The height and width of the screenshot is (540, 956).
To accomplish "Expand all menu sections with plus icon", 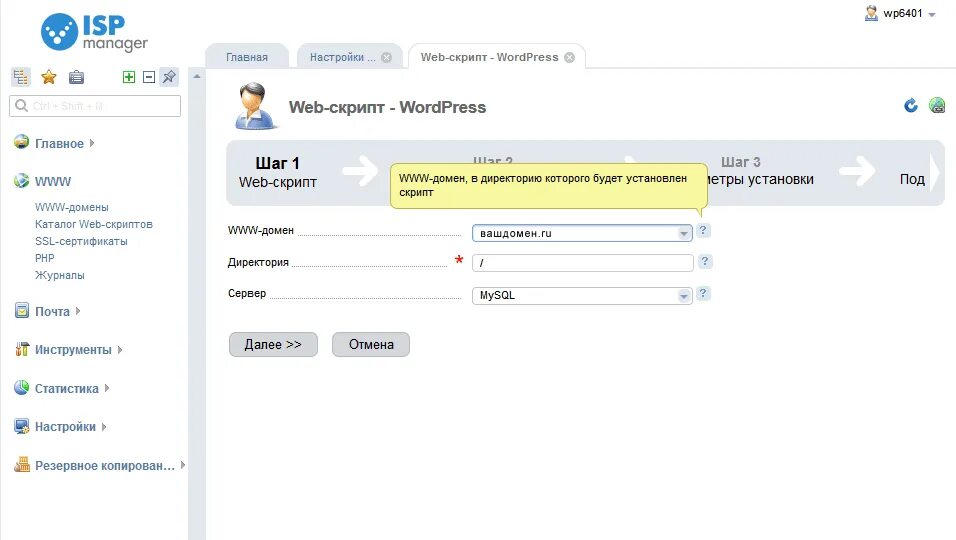I will point(129,77).
